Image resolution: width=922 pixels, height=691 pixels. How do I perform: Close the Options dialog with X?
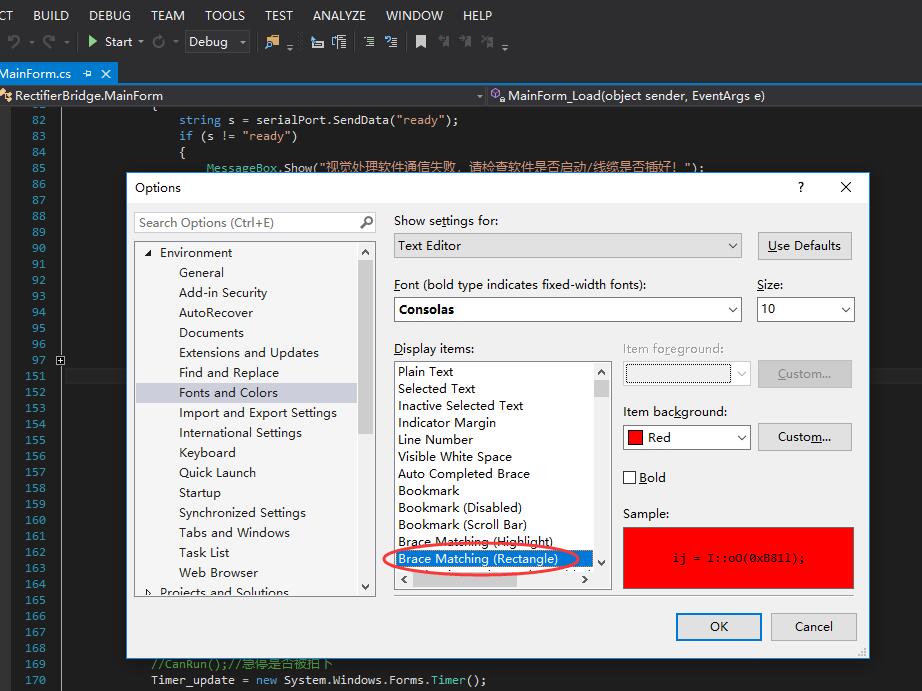pos(846,187)
